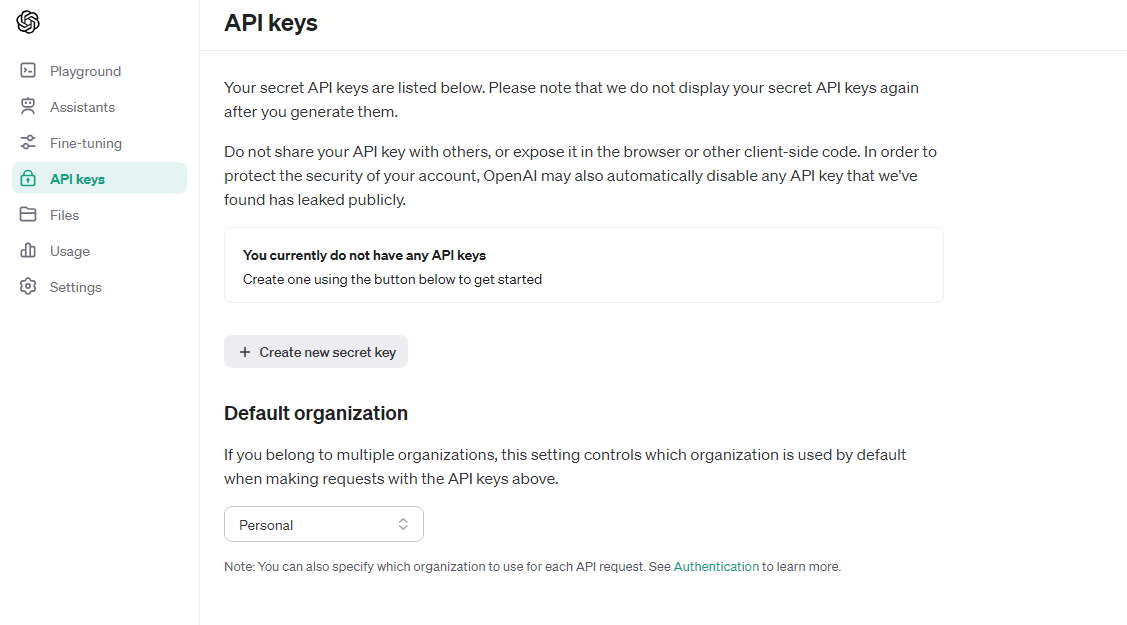The image size is (1127, 625).
Task: Navigate to the Usage page
Action: [x=99, y=250]
